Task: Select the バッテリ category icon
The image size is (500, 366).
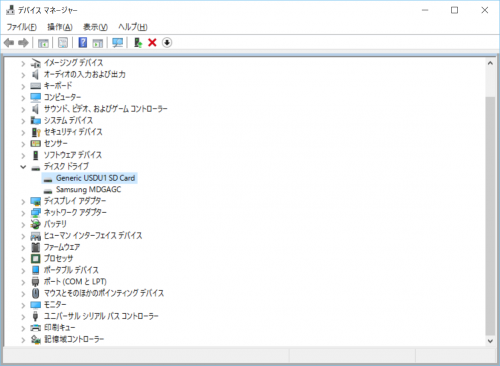Action: (36, 224)
